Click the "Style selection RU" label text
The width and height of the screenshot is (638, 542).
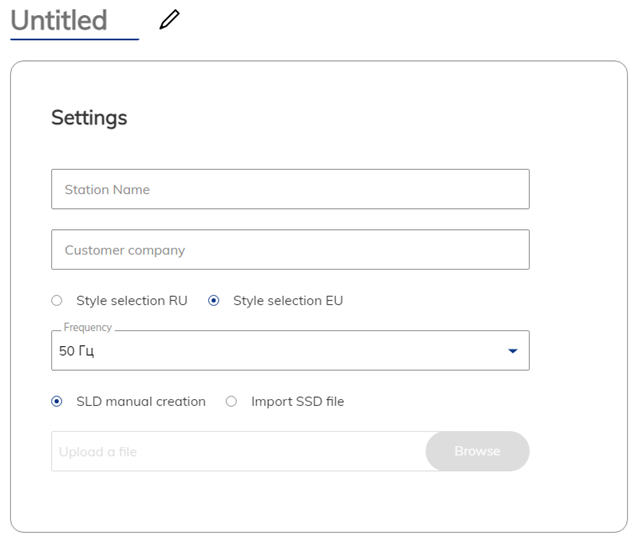pos(132,301)
